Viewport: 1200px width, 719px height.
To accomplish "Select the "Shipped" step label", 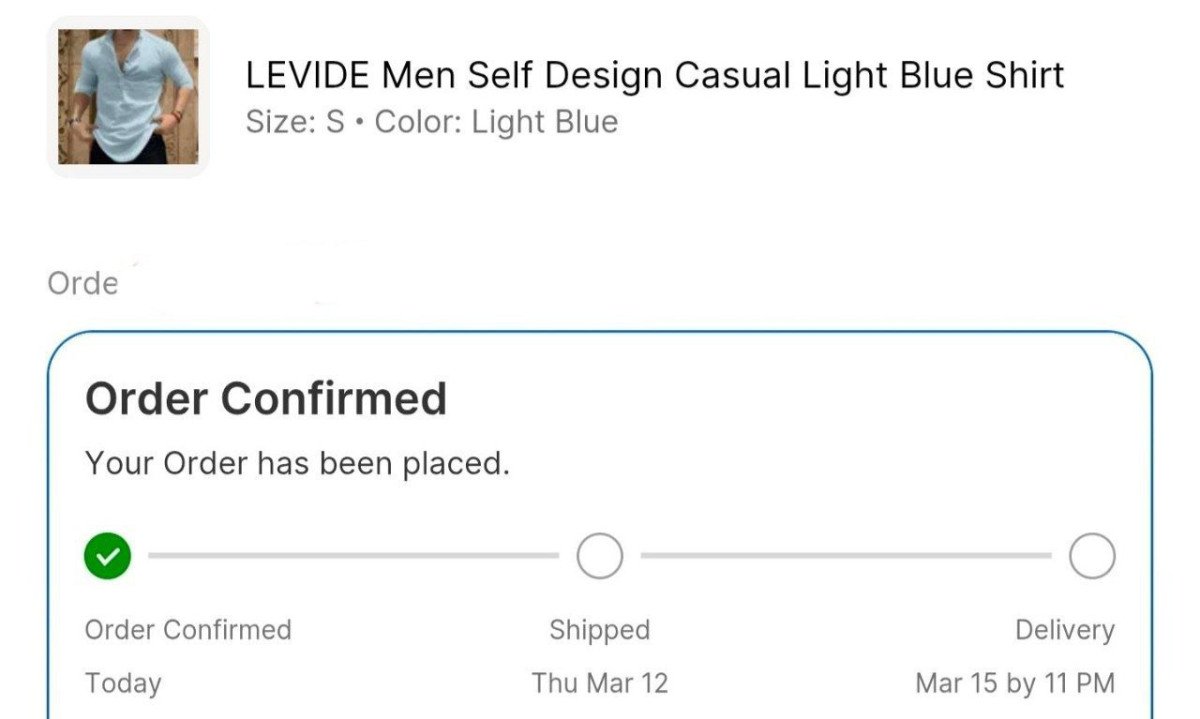I will pos(599,630).
